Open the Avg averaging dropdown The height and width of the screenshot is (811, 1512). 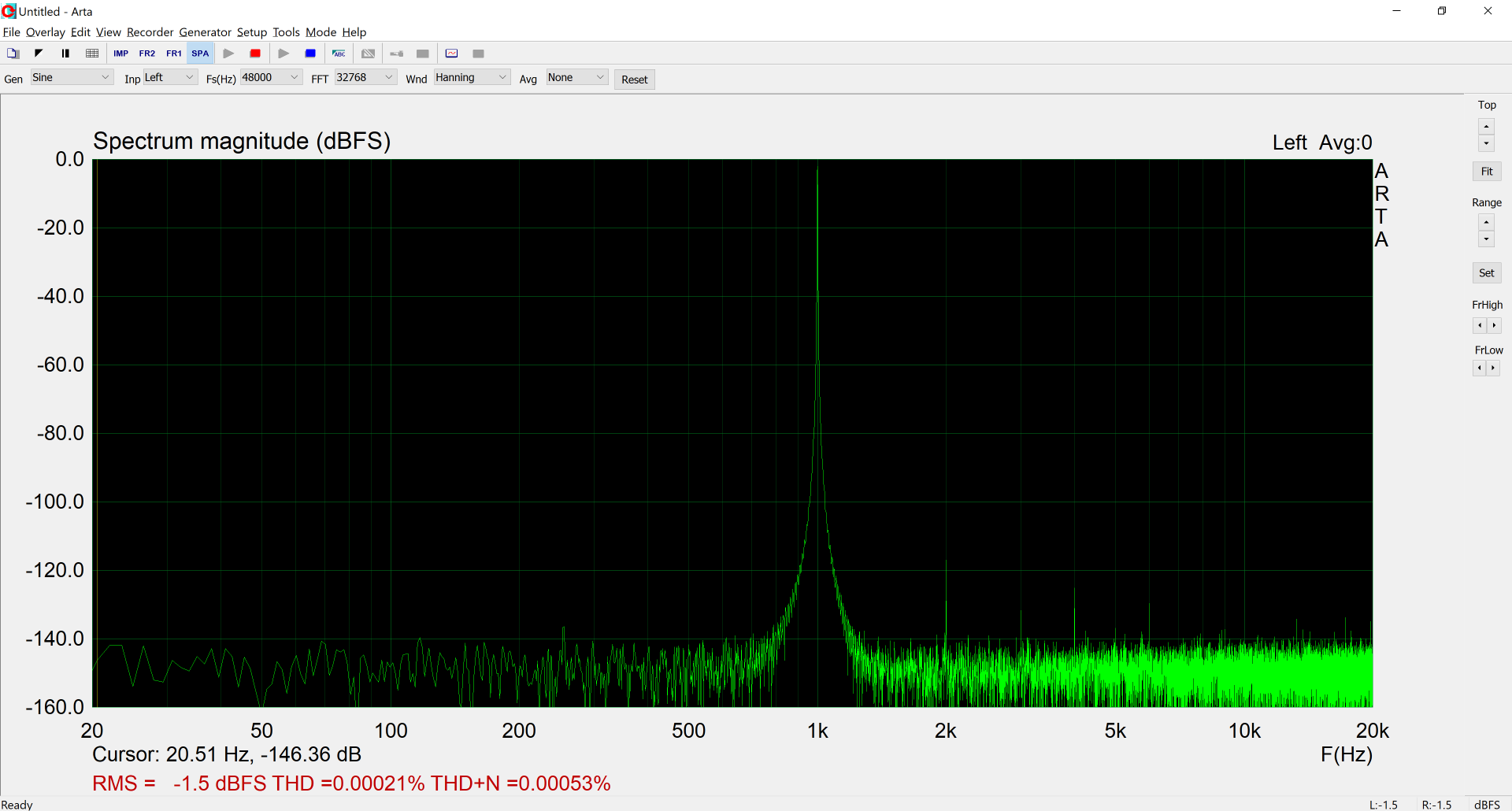tap(577, 77)
